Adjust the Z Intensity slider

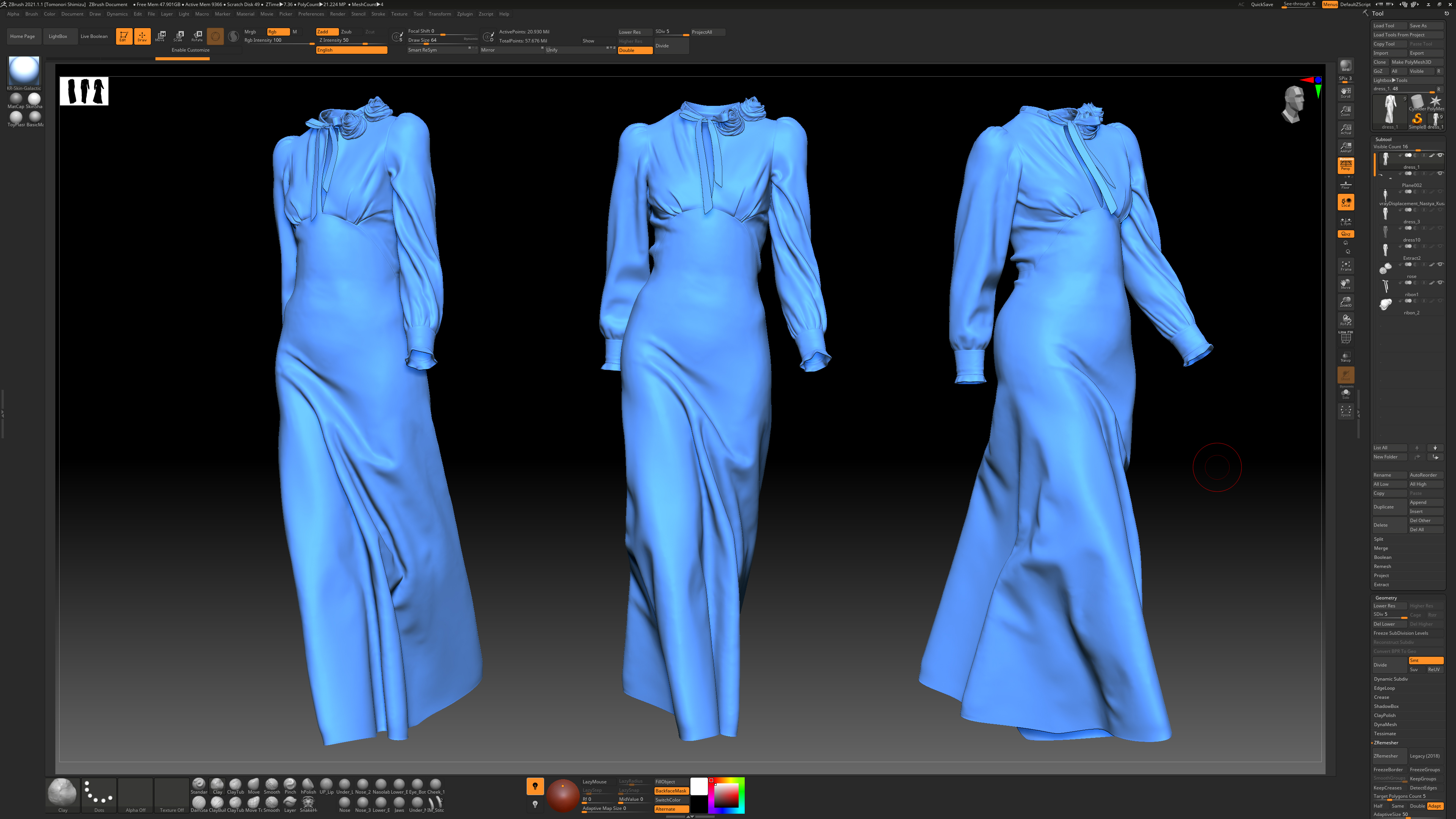click(x=351, y=41)
